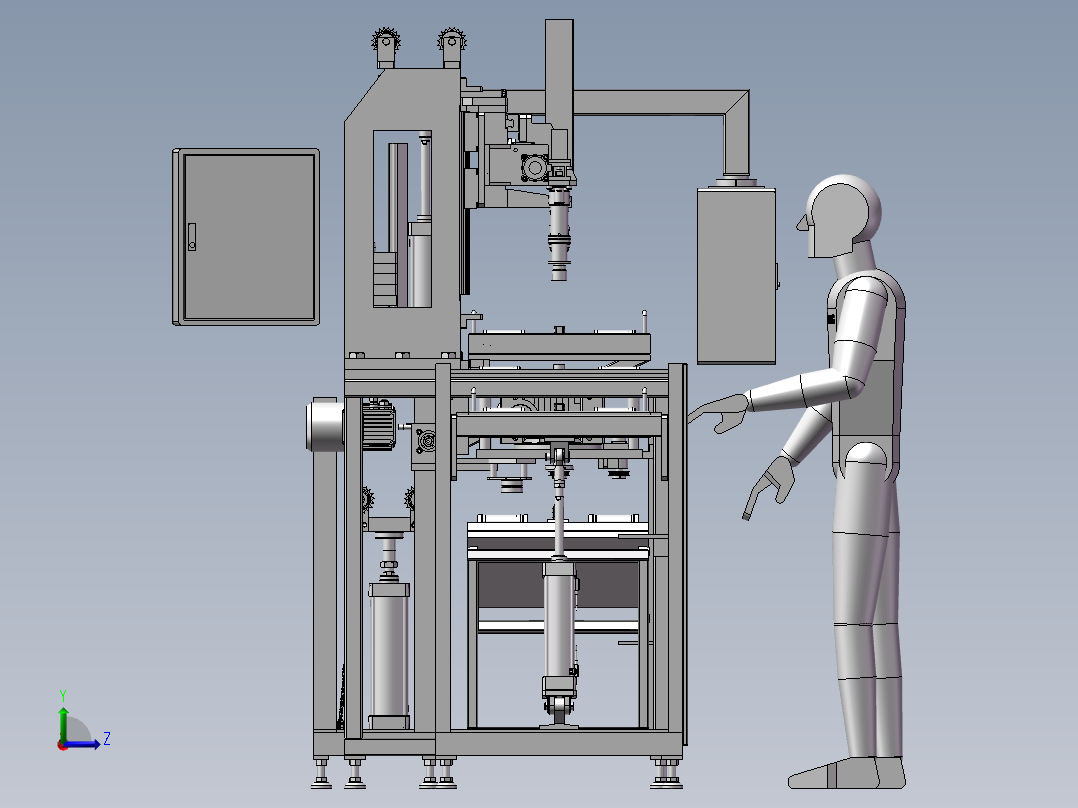Click the green Y axis of the triad

[63, 722]
